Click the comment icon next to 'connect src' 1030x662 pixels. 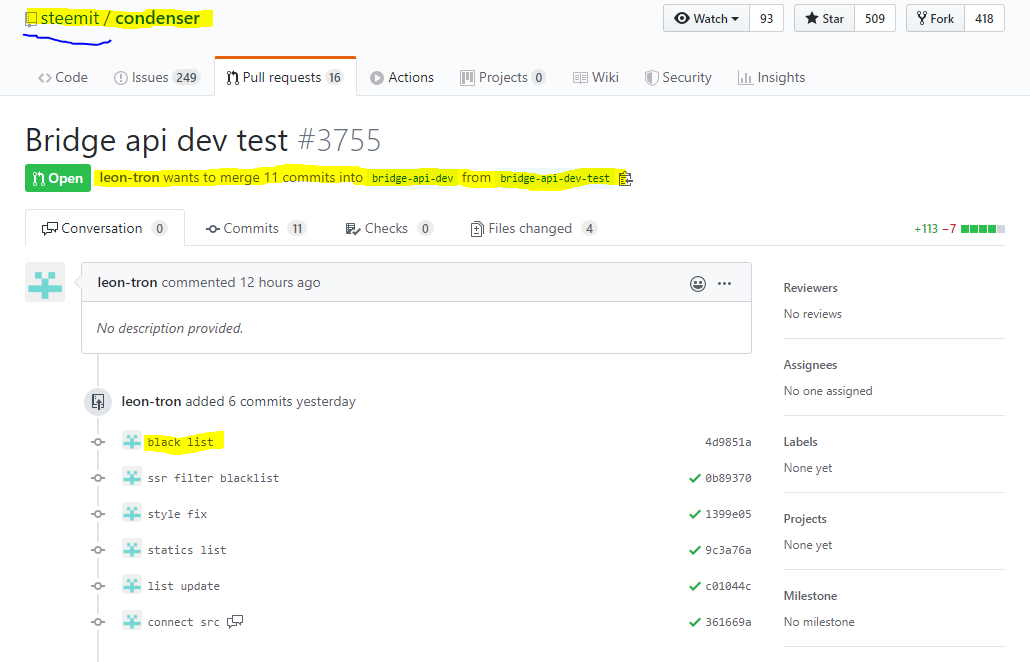click(235, 621)
